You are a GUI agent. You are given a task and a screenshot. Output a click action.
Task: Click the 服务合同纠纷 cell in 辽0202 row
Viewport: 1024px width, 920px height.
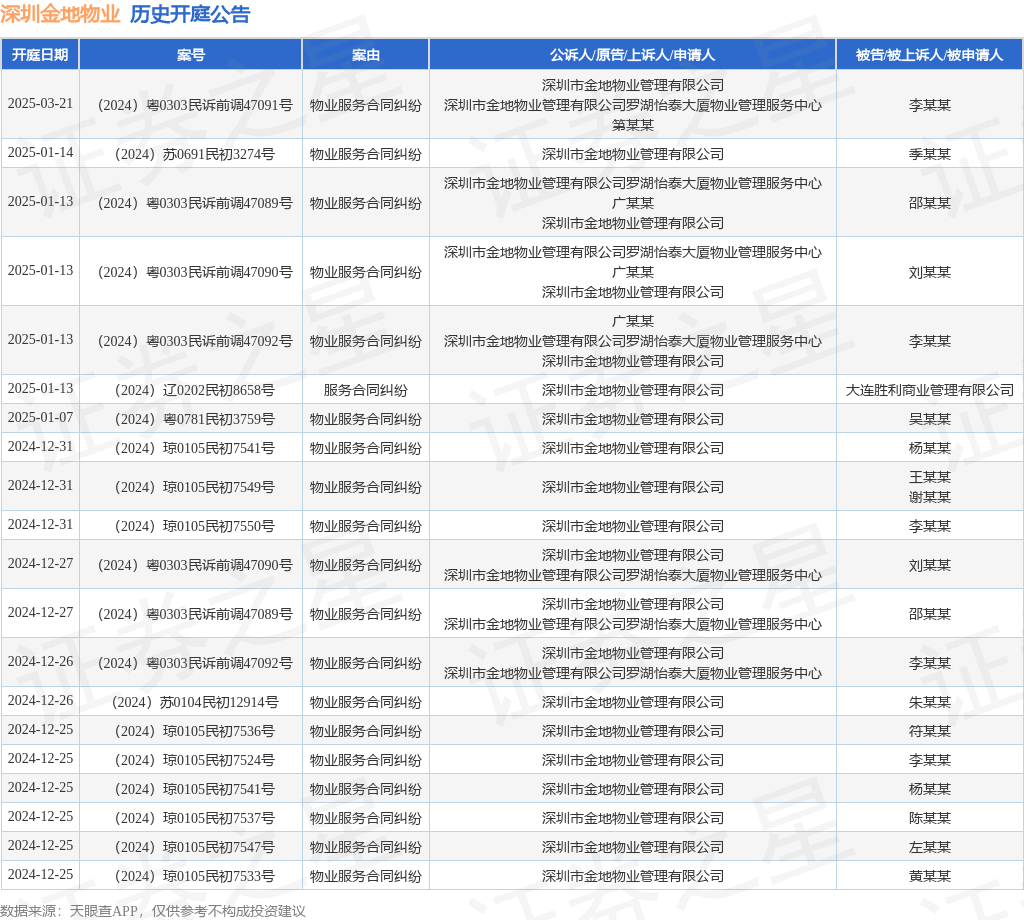(366, 390)
